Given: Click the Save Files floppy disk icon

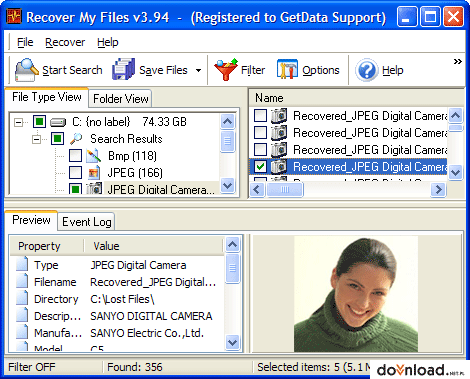Looking at the screenshot, I should 123,69.
